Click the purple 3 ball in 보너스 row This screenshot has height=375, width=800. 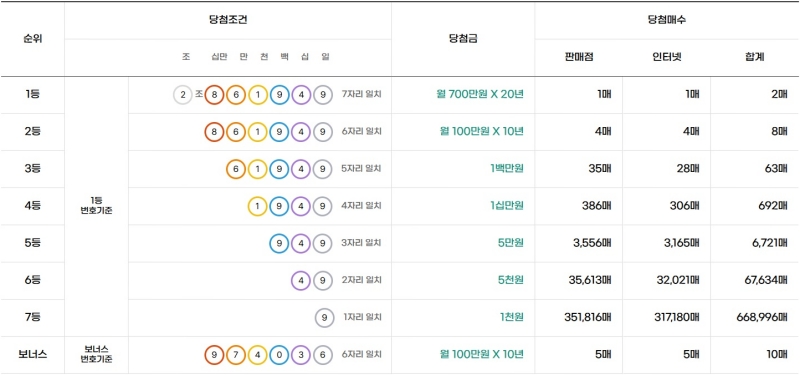click(x=301, y=355)
